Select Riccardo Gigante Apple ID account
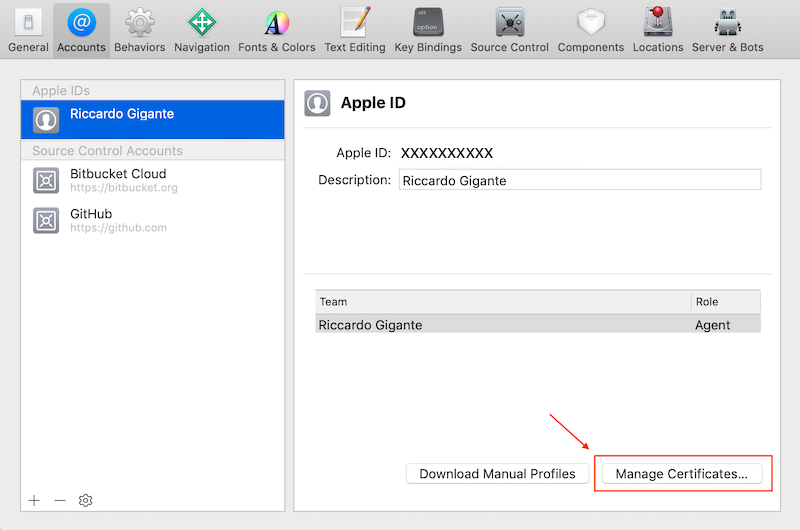Image resolution: width=800 pixels, height=530 pixels. point(152,119)
